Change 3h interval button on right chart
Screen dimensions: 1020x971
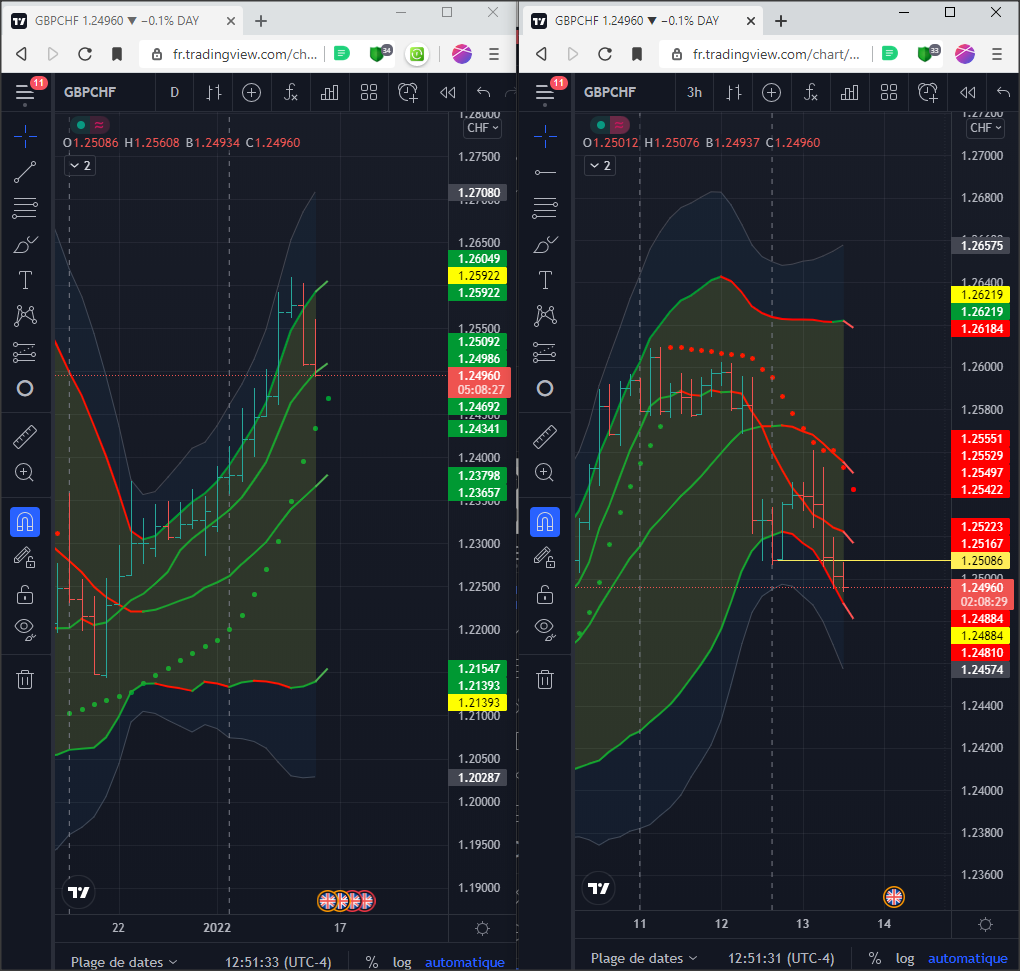(694, 92)
